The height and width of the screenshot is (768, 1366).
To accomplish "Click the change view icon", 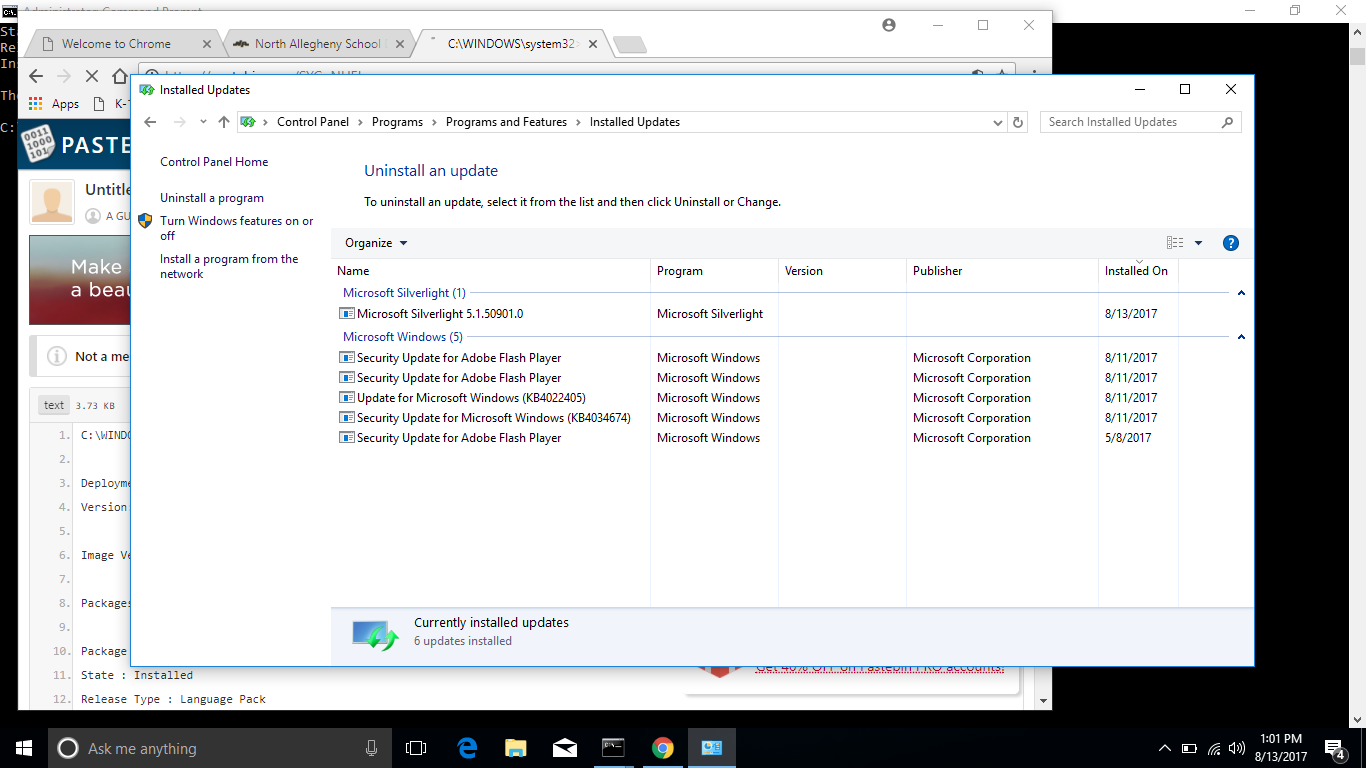I will point(1175,243).
